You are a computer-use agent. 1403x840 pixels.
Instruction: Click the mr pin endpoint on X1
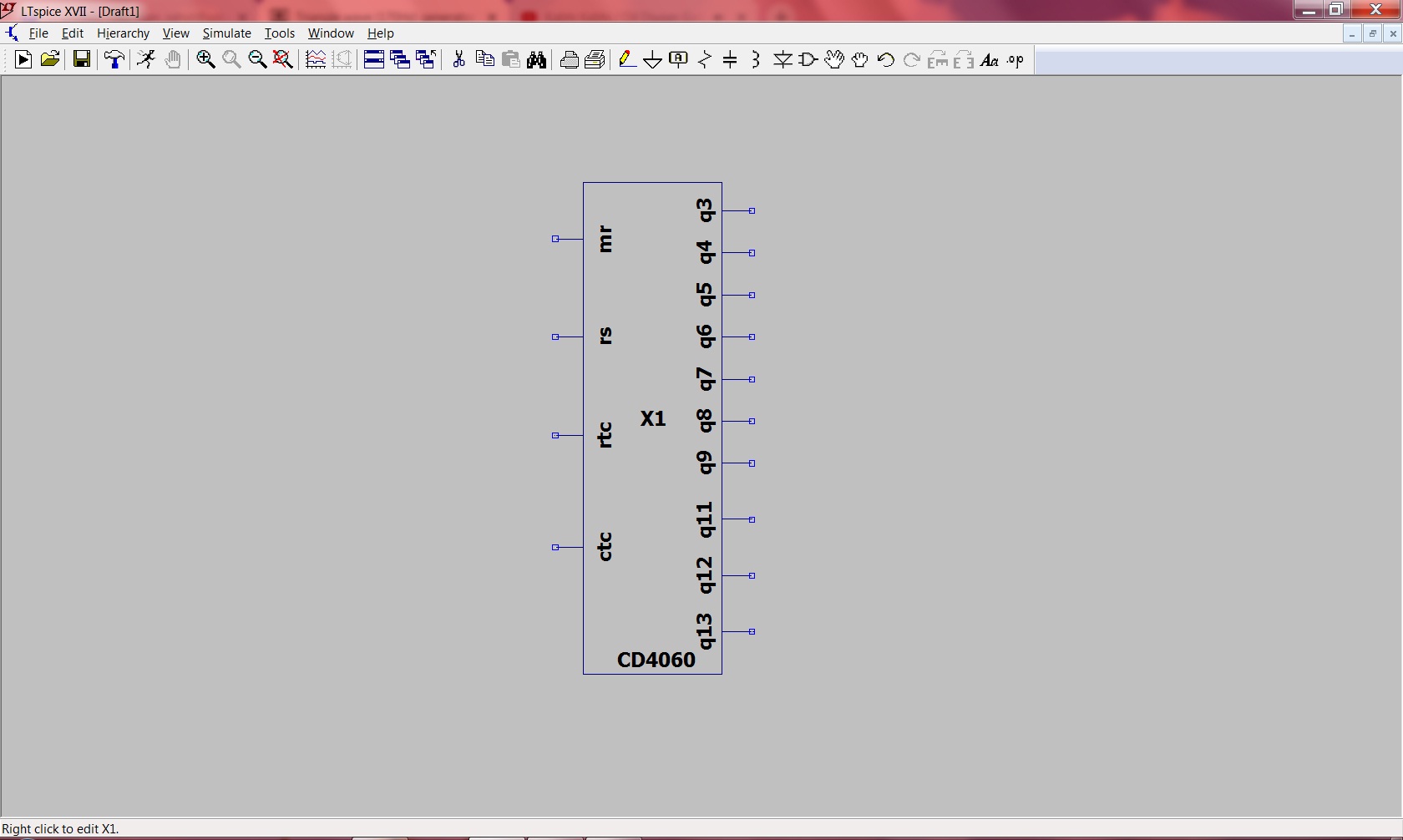tap(555, 239)
